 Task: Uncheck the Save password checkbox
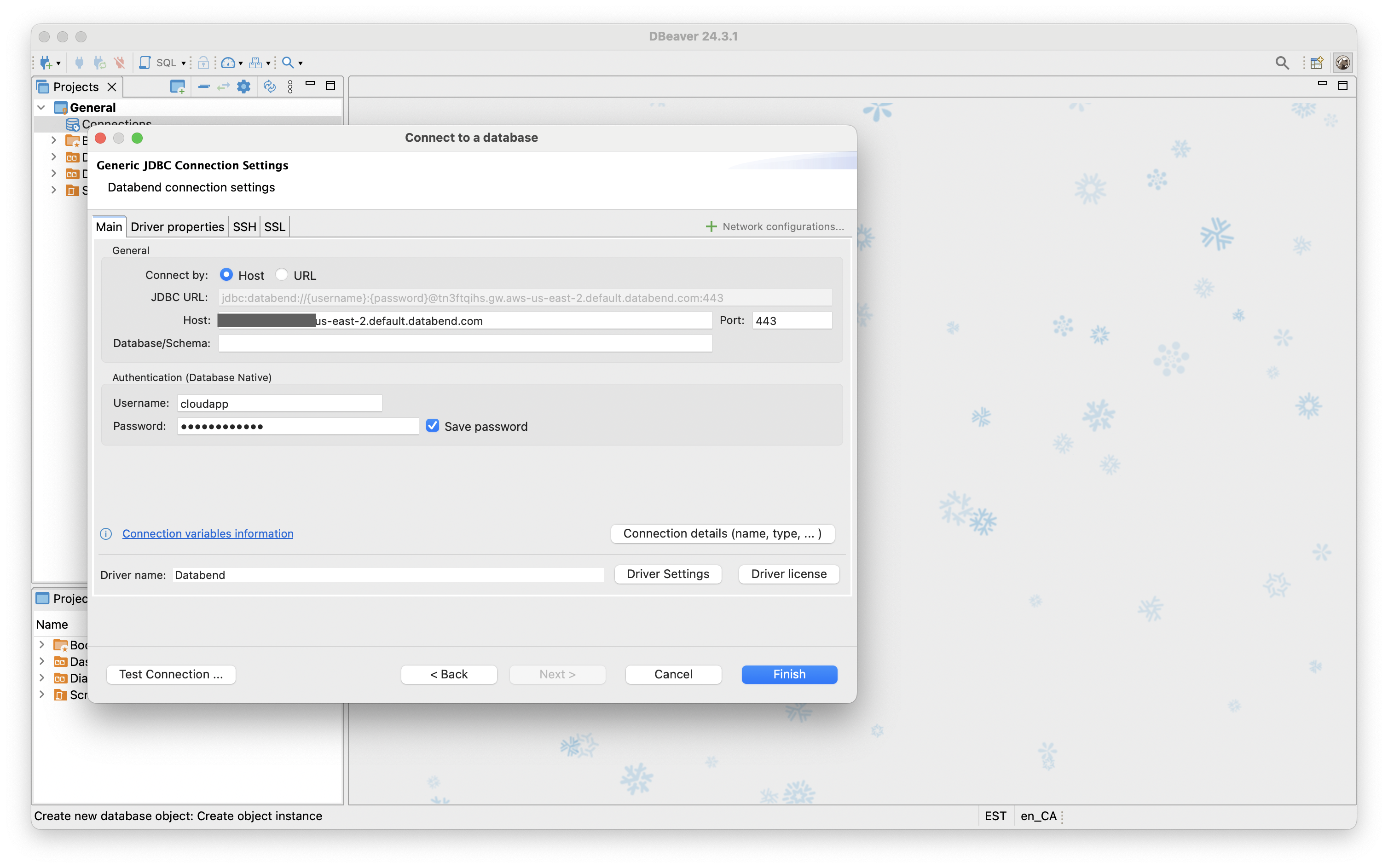tap(432, 425)
